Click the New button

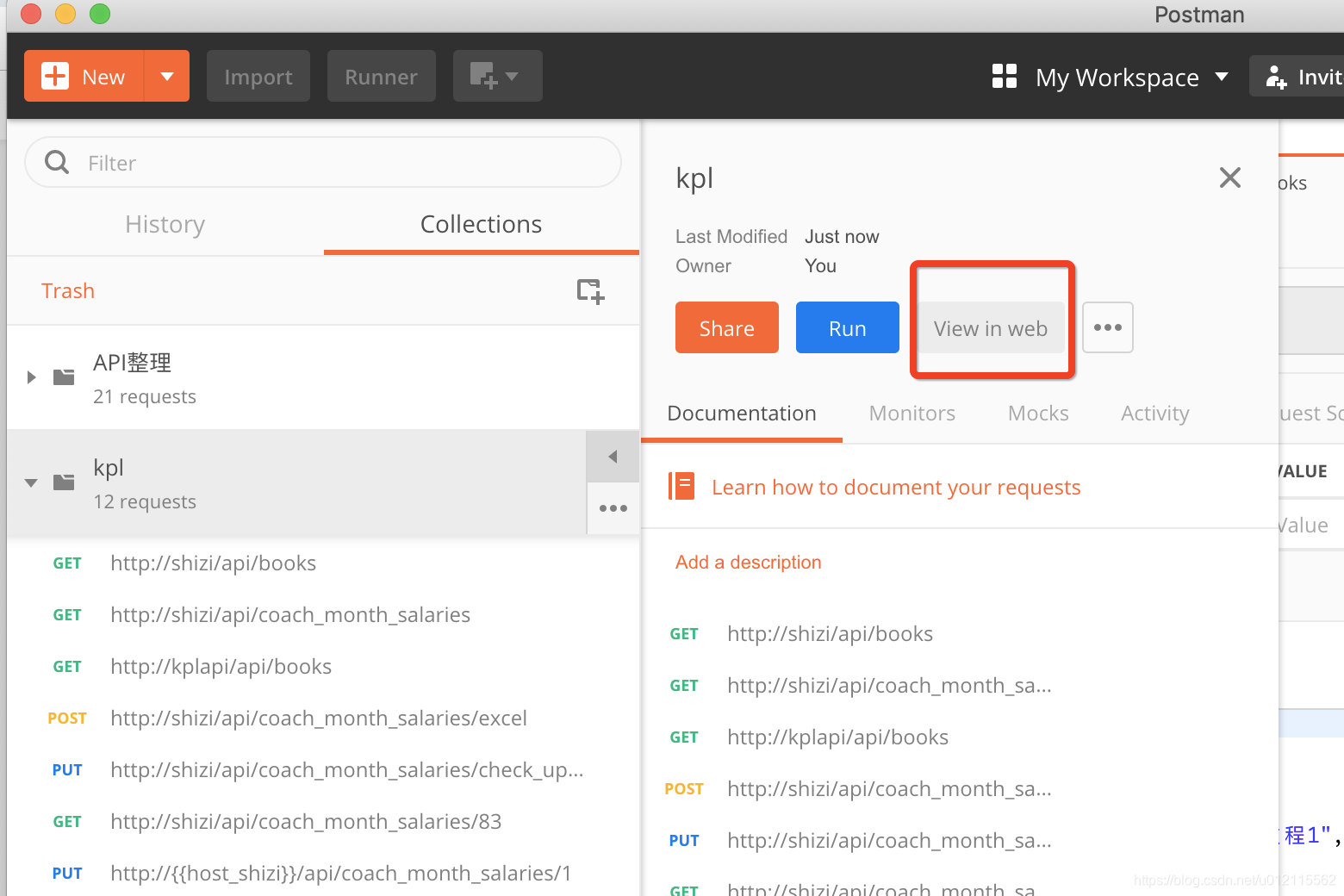(x=84, y=76)
